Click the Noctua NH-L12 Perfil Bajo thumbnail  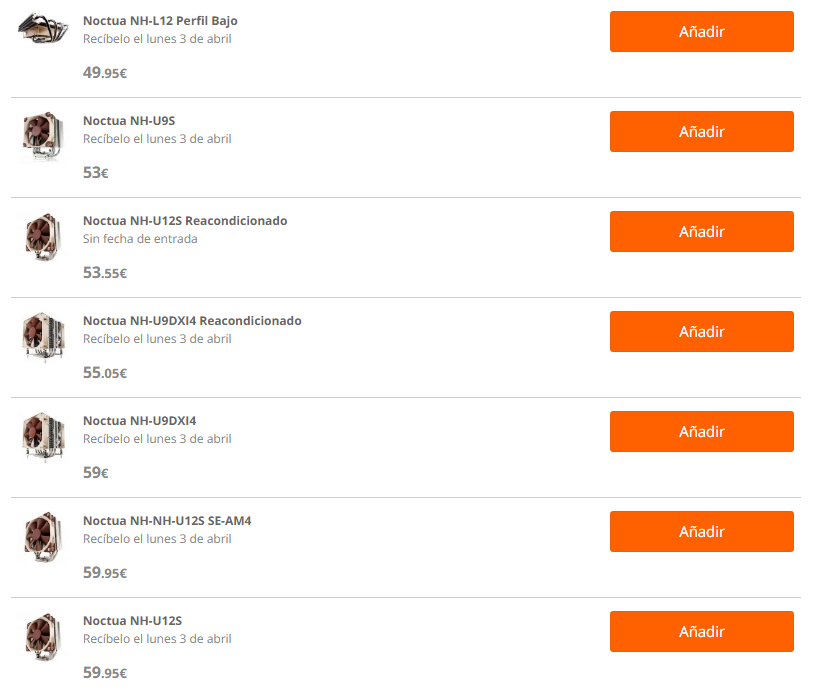[x=40, y=31]
